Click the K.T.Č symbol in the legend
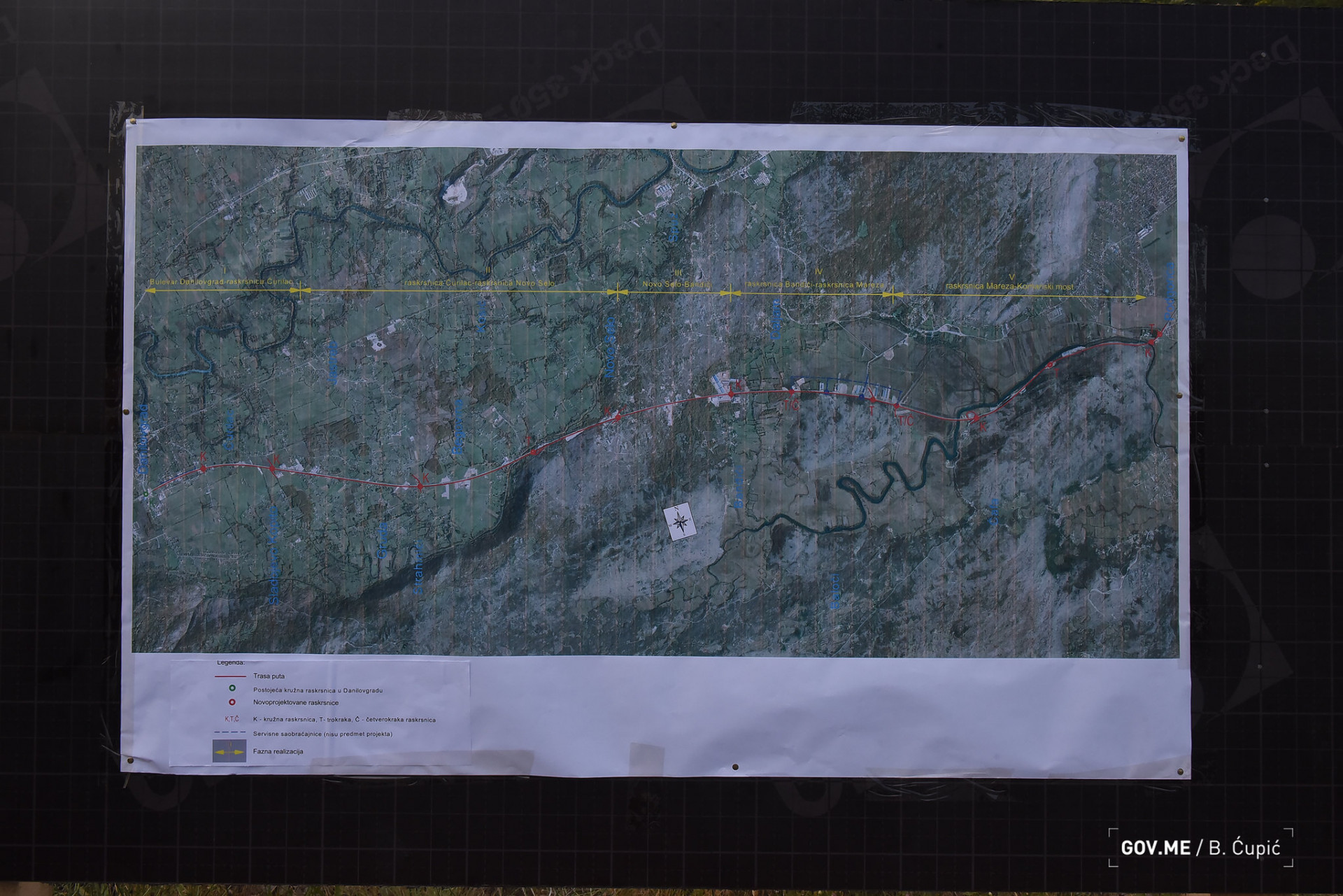This screenshot has width=1343, height=896. [x=233, y=719]
